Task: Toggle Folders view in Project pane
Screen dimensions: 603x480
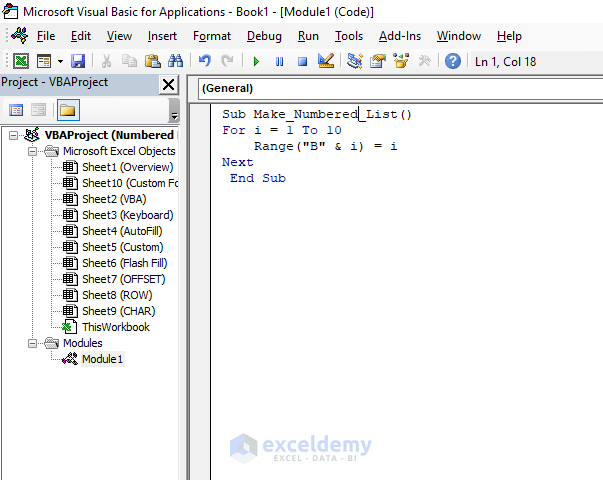Action: coord(68,110)
